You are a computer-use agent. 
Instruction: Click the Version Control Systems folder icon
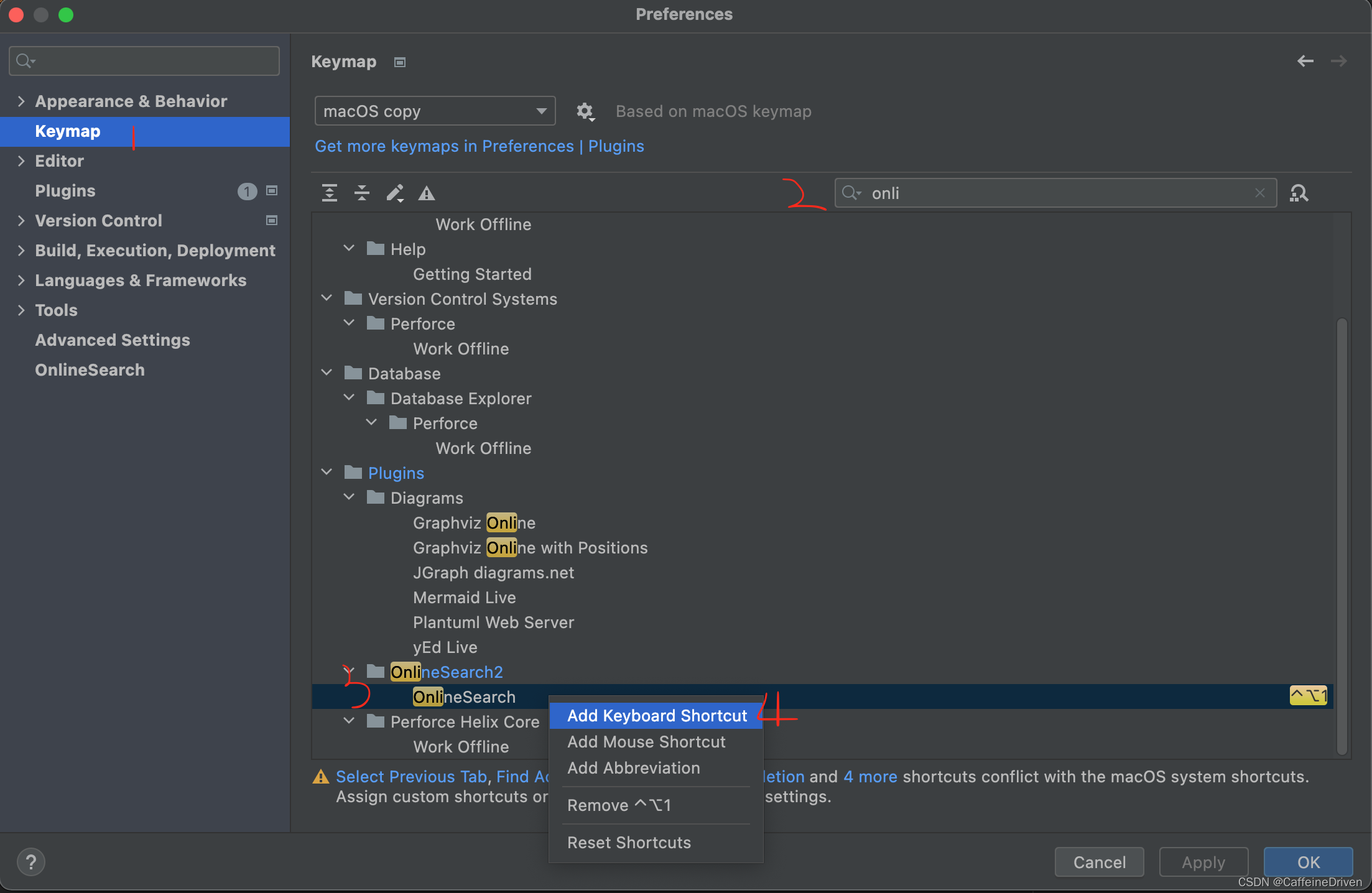353,298
